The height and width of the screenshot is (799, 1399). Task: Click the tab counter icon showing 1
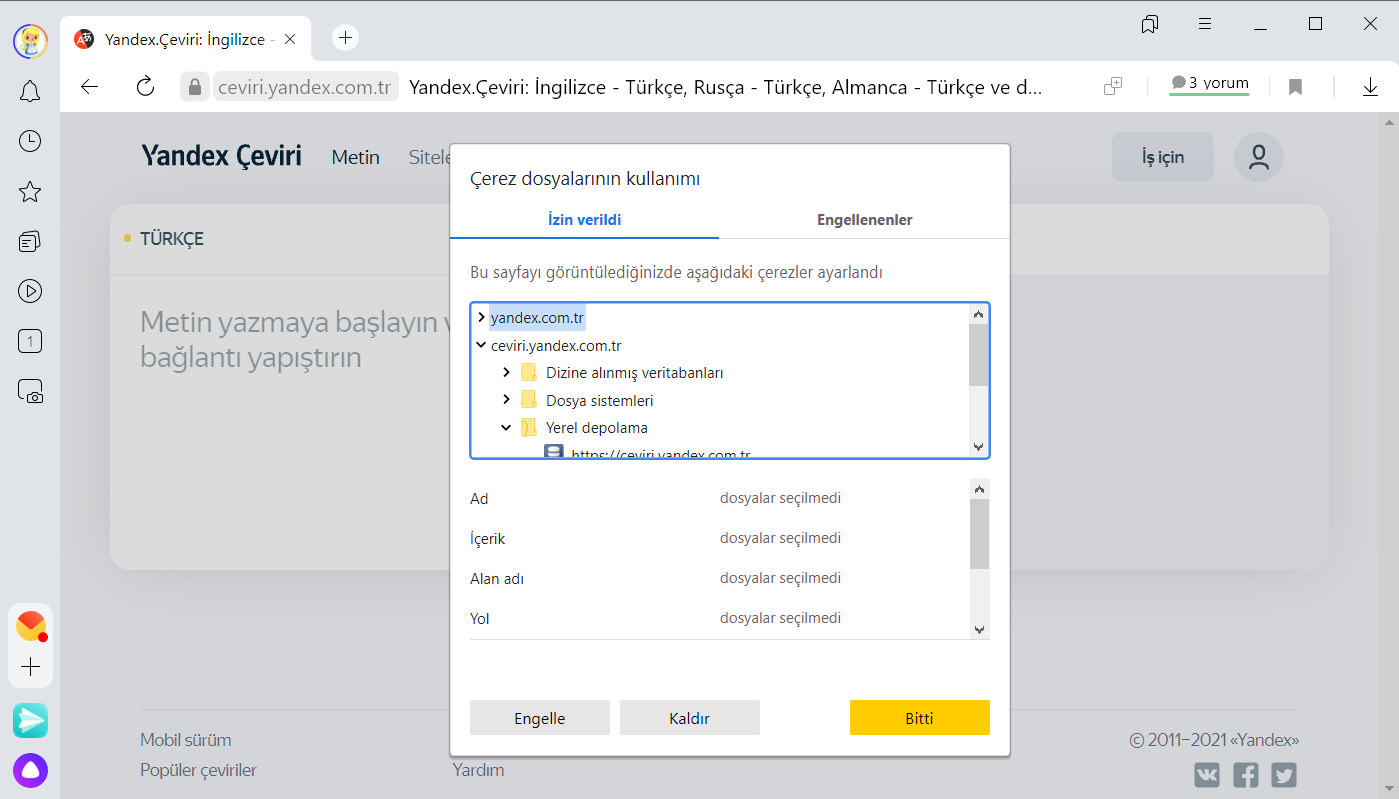30,341
